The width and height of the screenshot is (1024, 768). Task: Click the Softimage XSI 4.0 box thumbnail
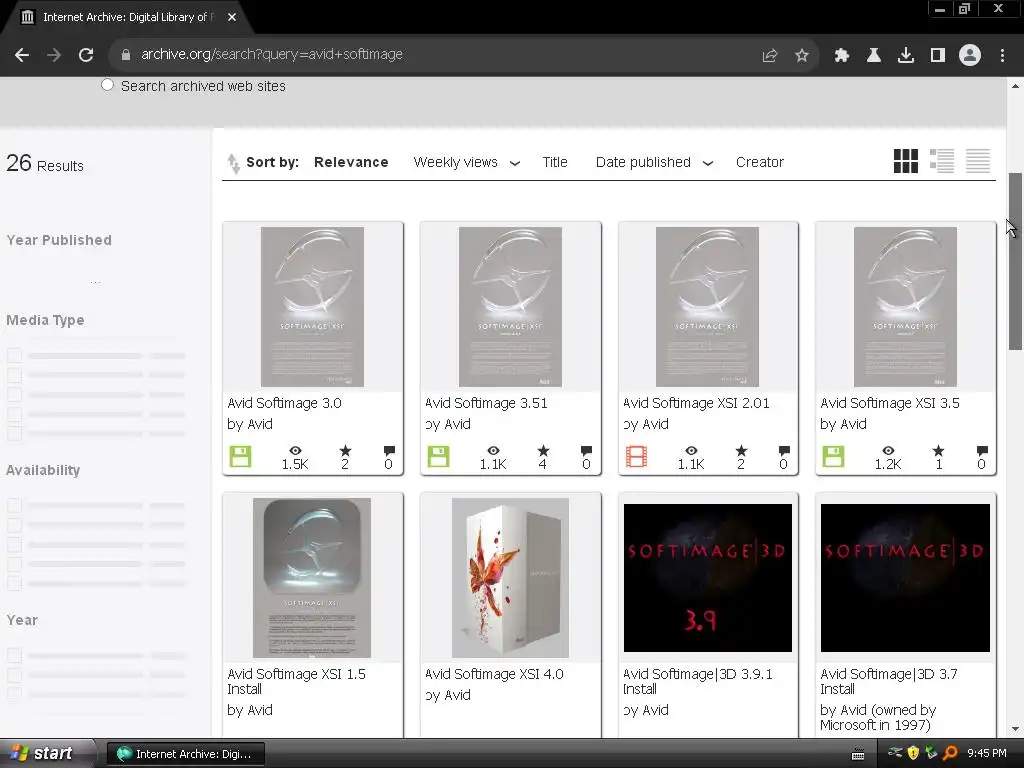click(x=510, y=578)
